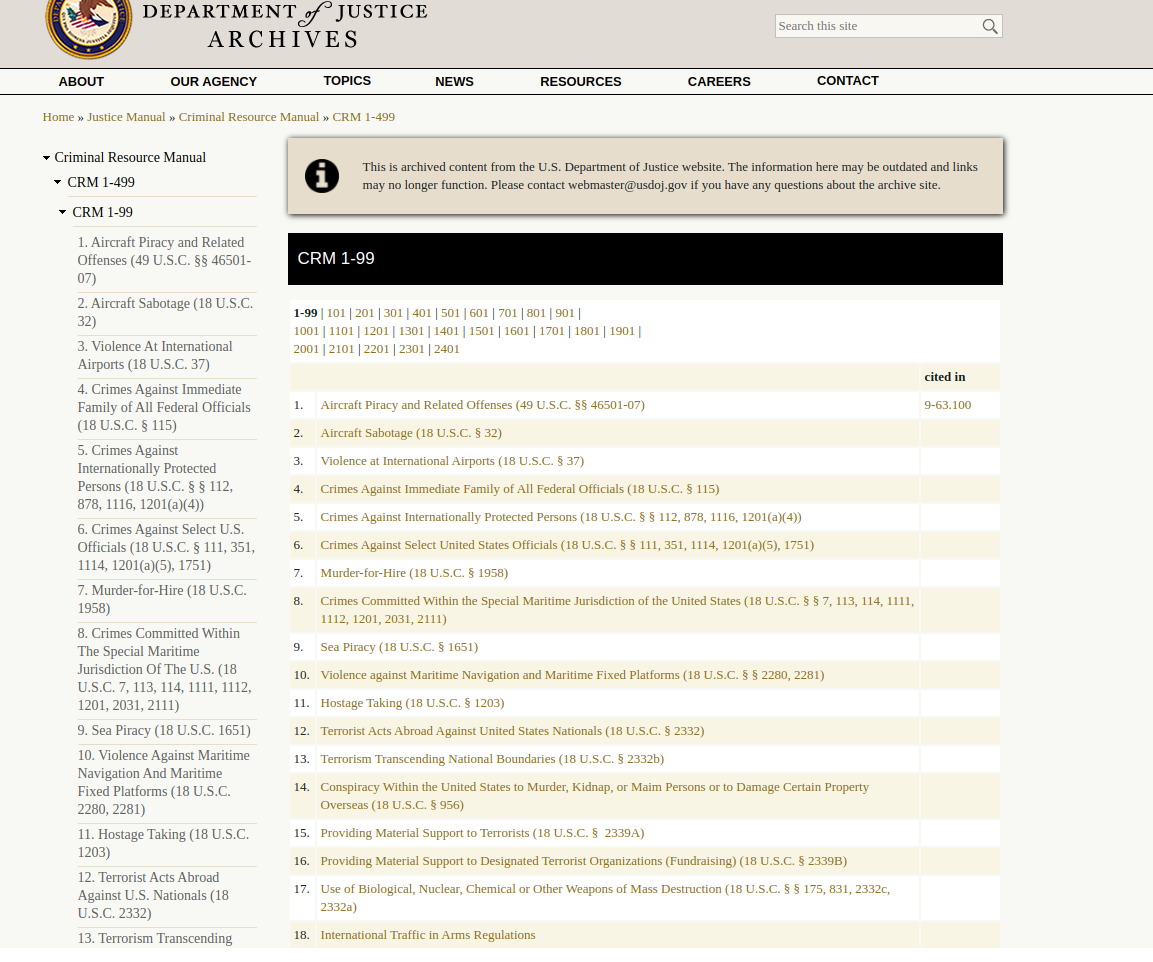This screenshot has height=962, width=1153.
Task: Jump to section 901 page link
Action: (x=565, y=313)
